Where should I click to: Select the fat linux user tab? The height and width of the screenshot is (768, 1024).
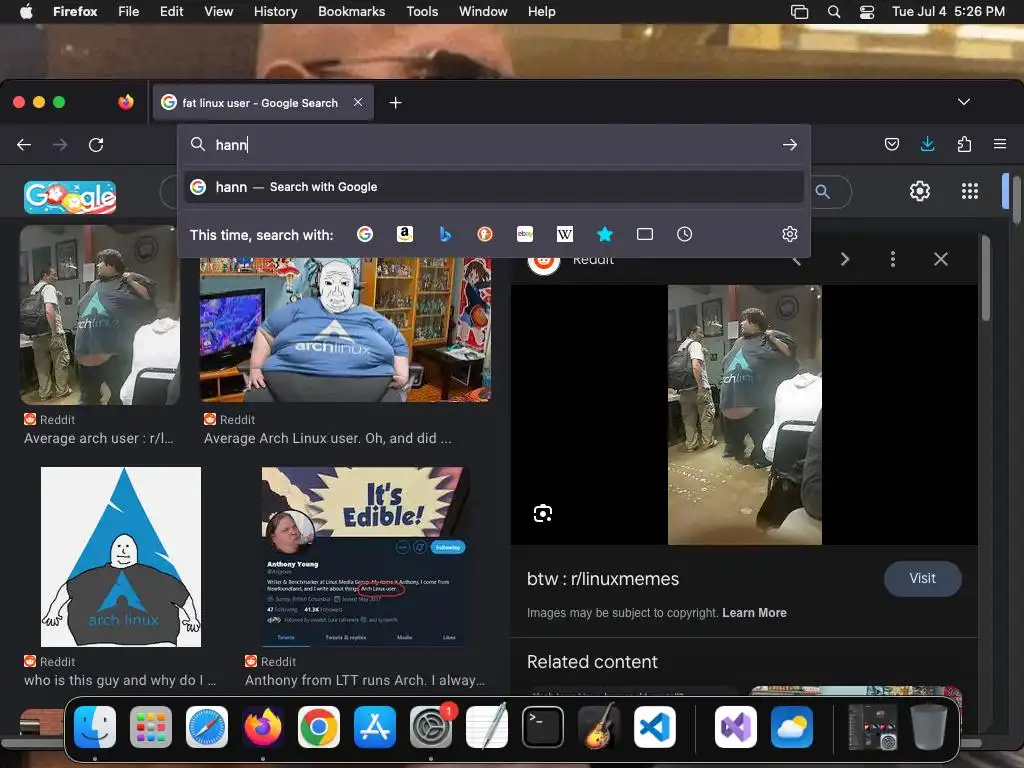(x=263, y=103)
